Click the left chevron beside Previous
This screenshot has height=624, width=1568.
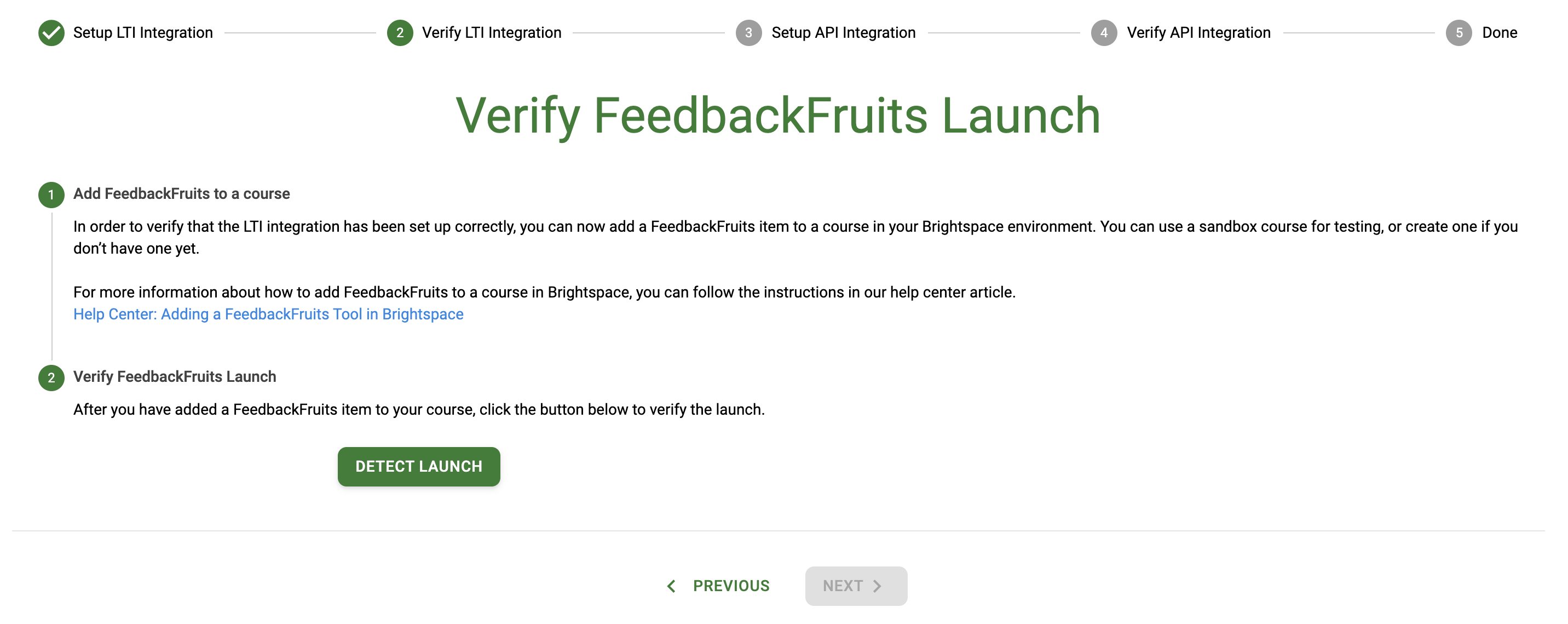(671, 586)
